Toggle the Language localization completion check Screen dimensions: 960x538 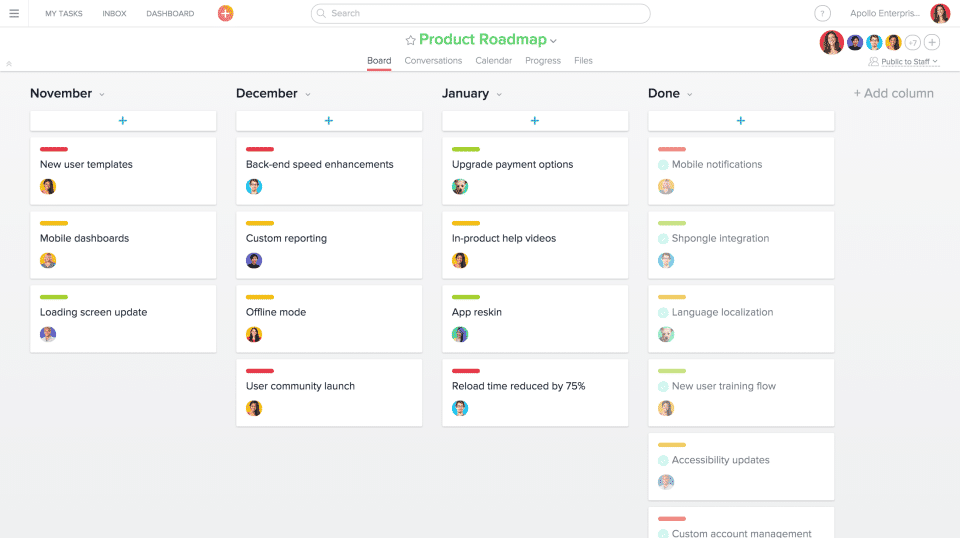click(x=663, y=313)
